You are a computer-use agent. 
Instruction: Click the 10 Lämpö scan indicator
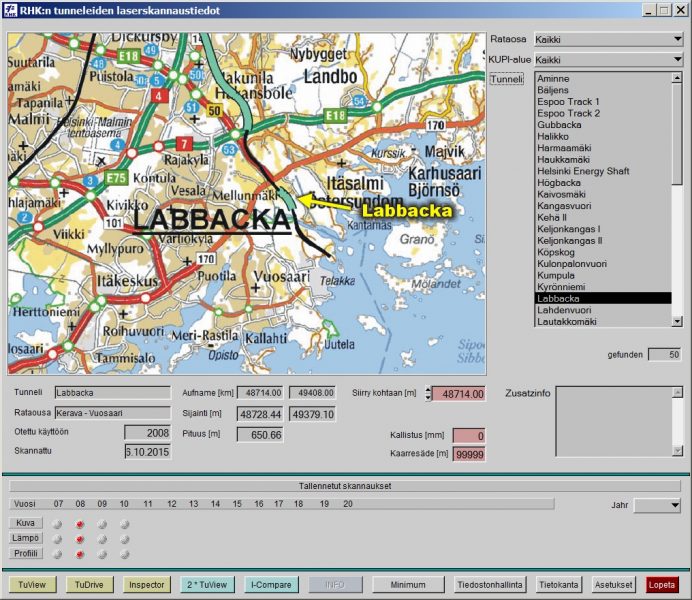click(124, 539)
